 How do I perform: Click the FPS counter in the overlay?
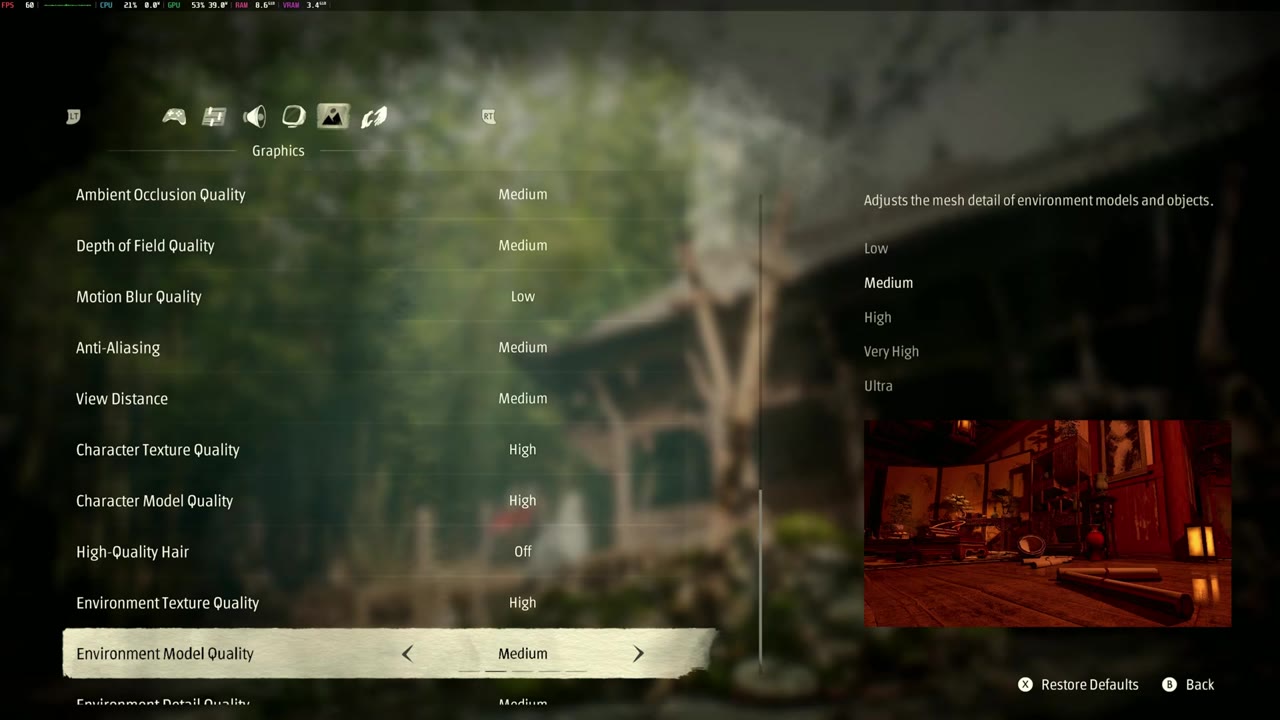click(18, 5)
